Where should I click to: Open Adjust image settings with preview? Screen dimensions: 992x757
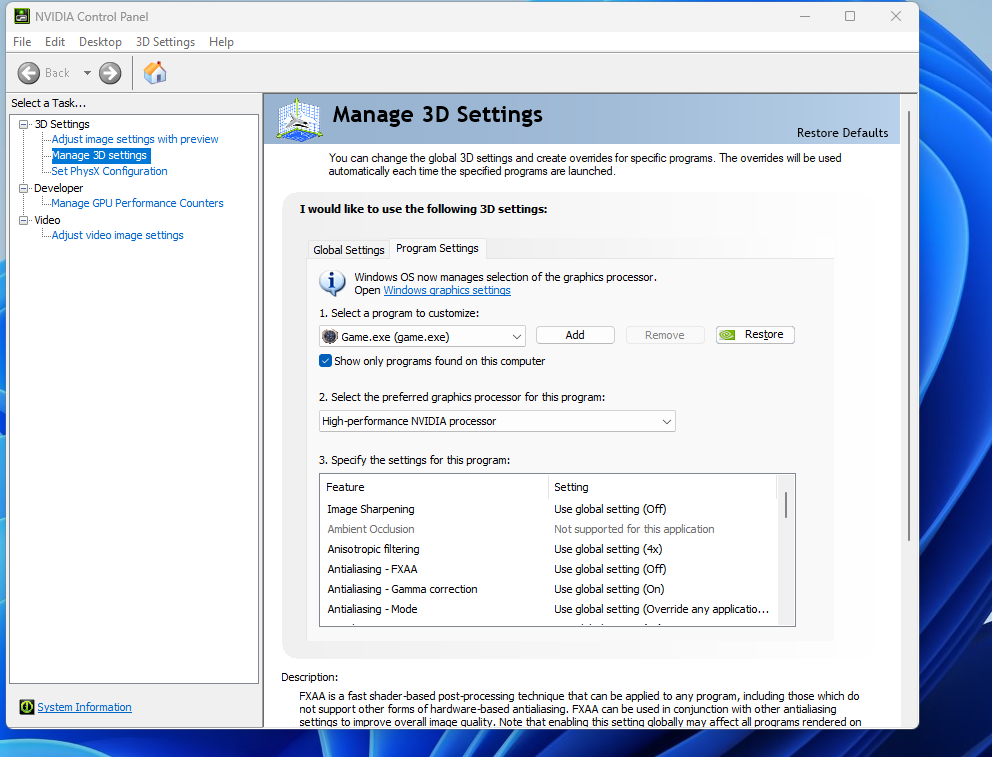point(135,139)
